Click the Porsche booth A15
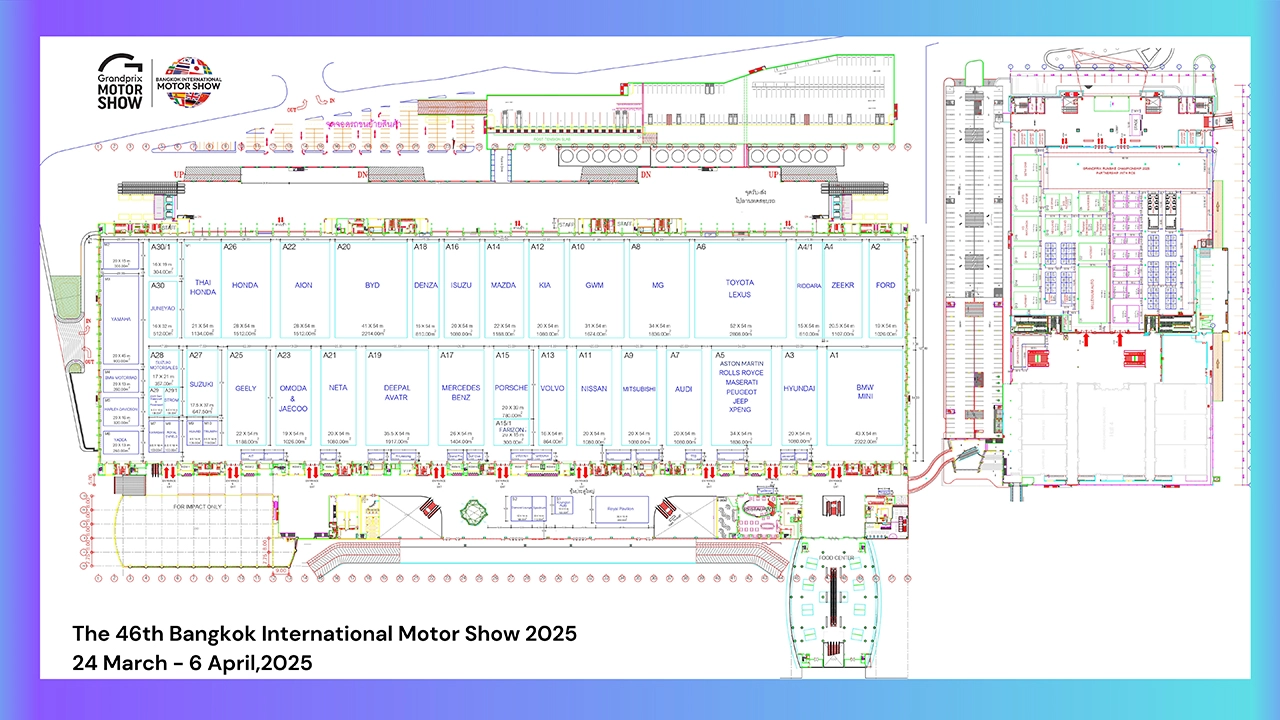 pos(511,388)
